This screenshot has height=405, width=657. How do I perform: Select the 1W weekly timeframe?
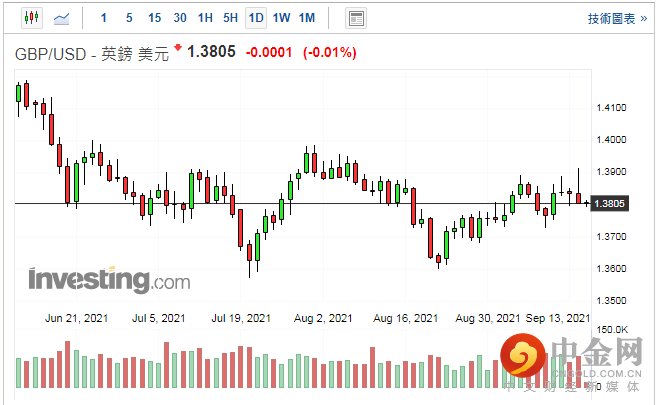click(281, 18)
